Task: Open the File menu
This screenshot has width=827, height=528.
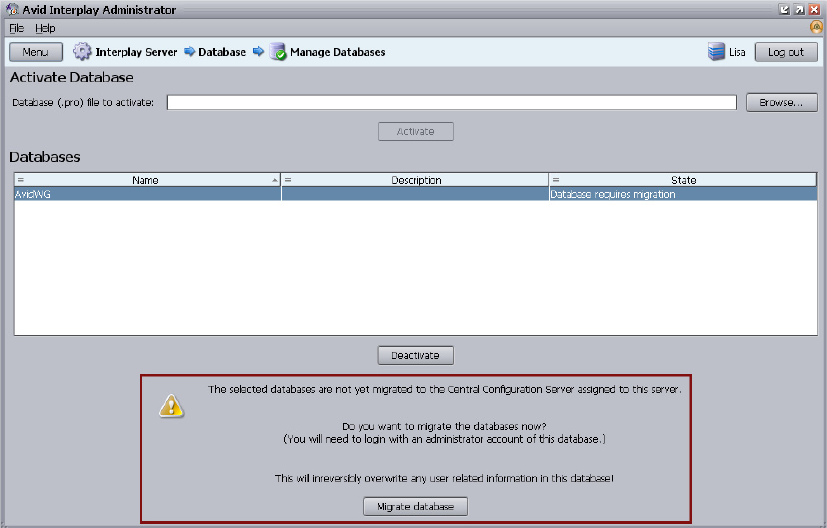Action: click(16, 28)
